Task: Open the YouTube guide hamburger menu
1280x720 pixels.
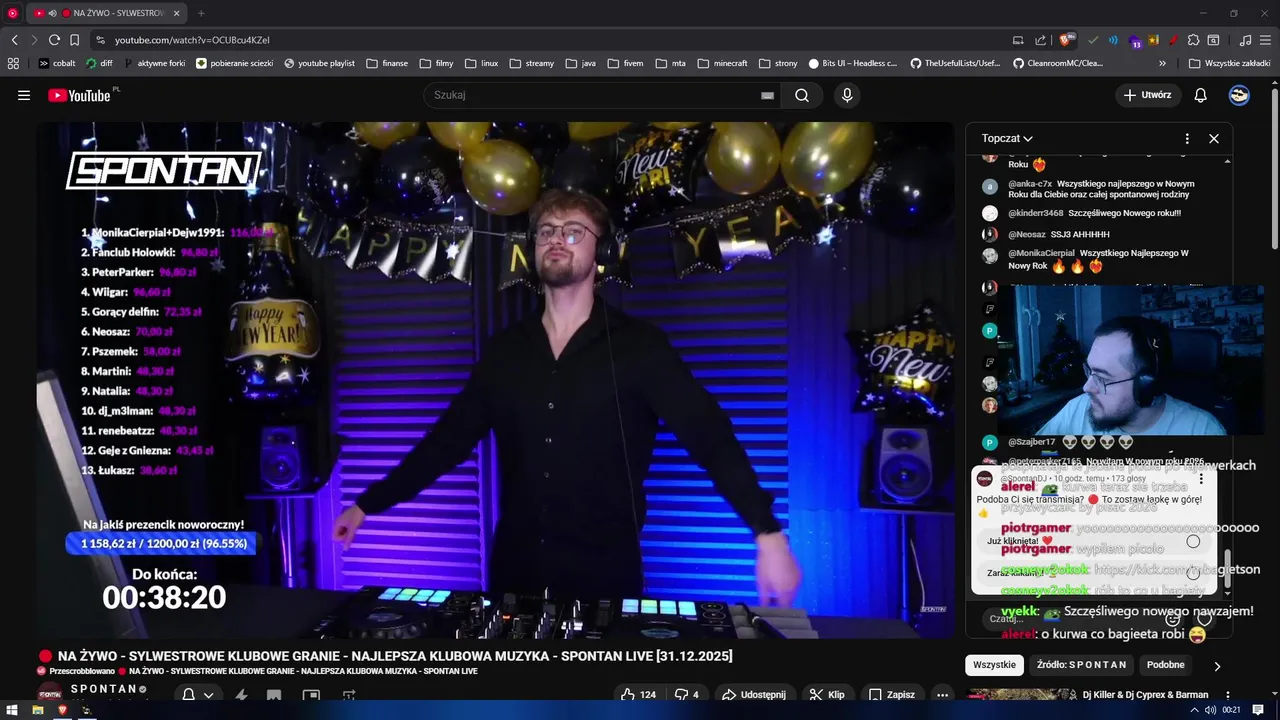Action: [x=24, y=95]
